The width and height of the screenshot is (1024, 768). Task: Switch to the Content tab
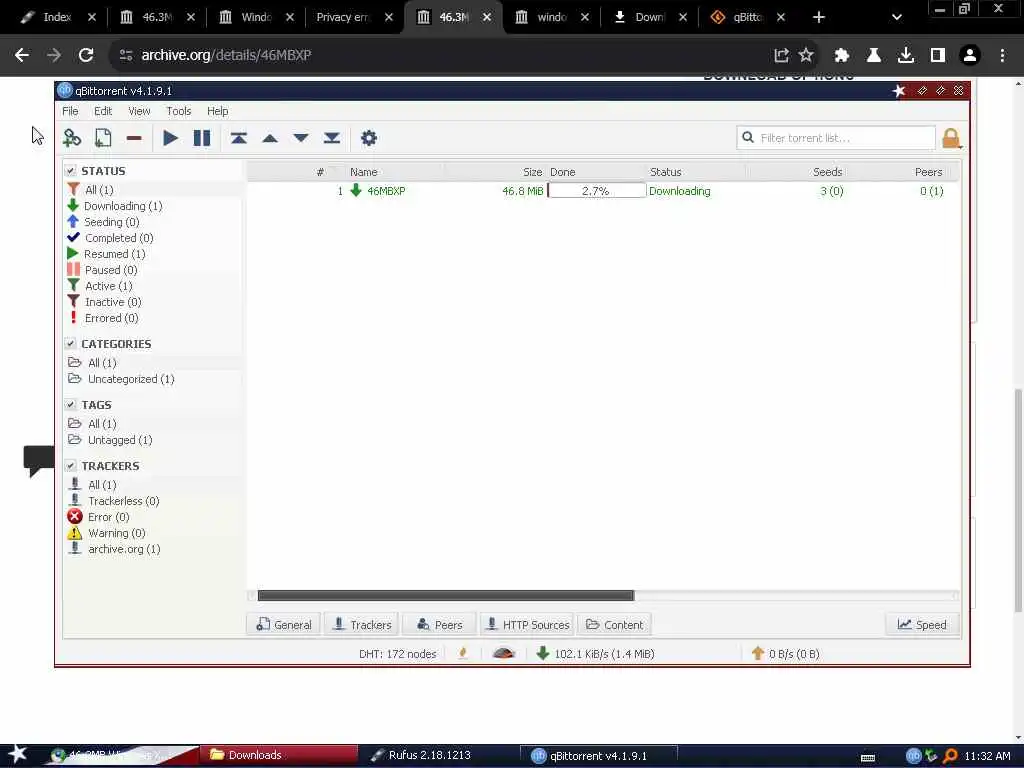tap(615, 624)
